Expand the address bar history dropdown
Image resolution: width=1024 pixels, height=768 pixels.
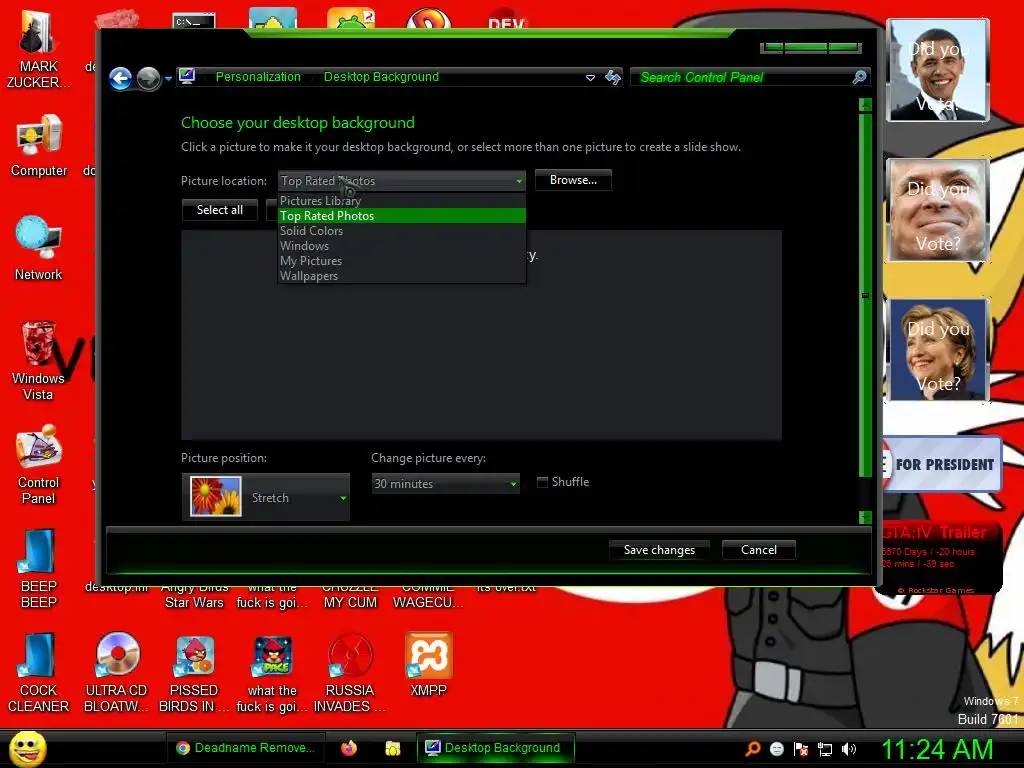(590, 78)
